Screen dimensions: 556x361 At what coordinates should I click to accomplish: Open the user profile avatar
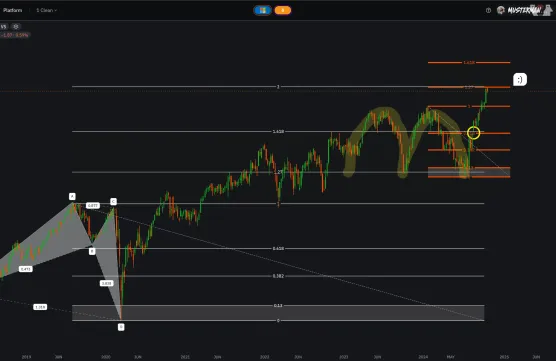coord(501,10)
